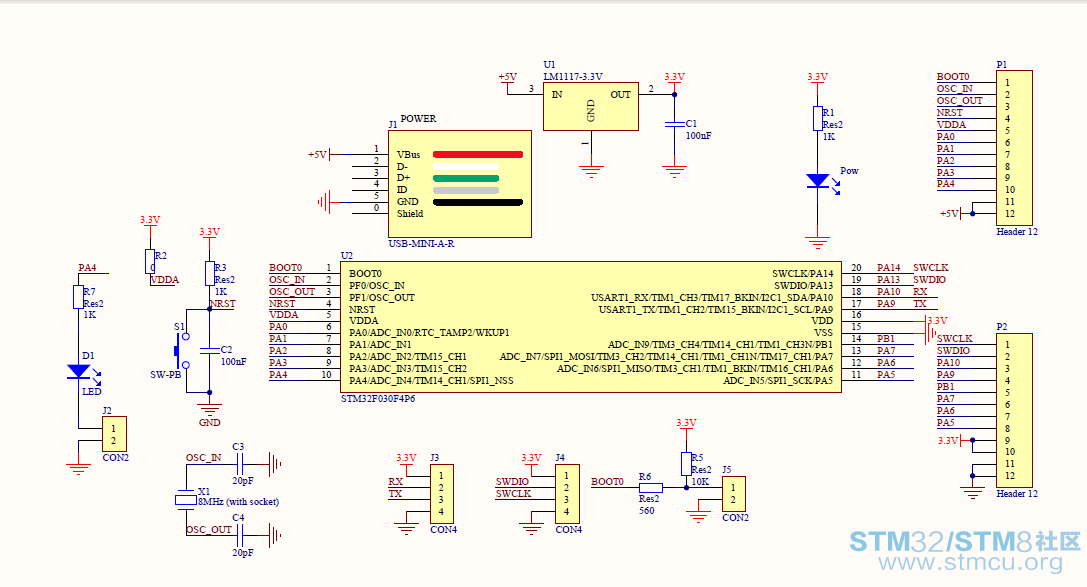Click the SWDIO/PA13 pin name inside U2

tap(803, 286)
